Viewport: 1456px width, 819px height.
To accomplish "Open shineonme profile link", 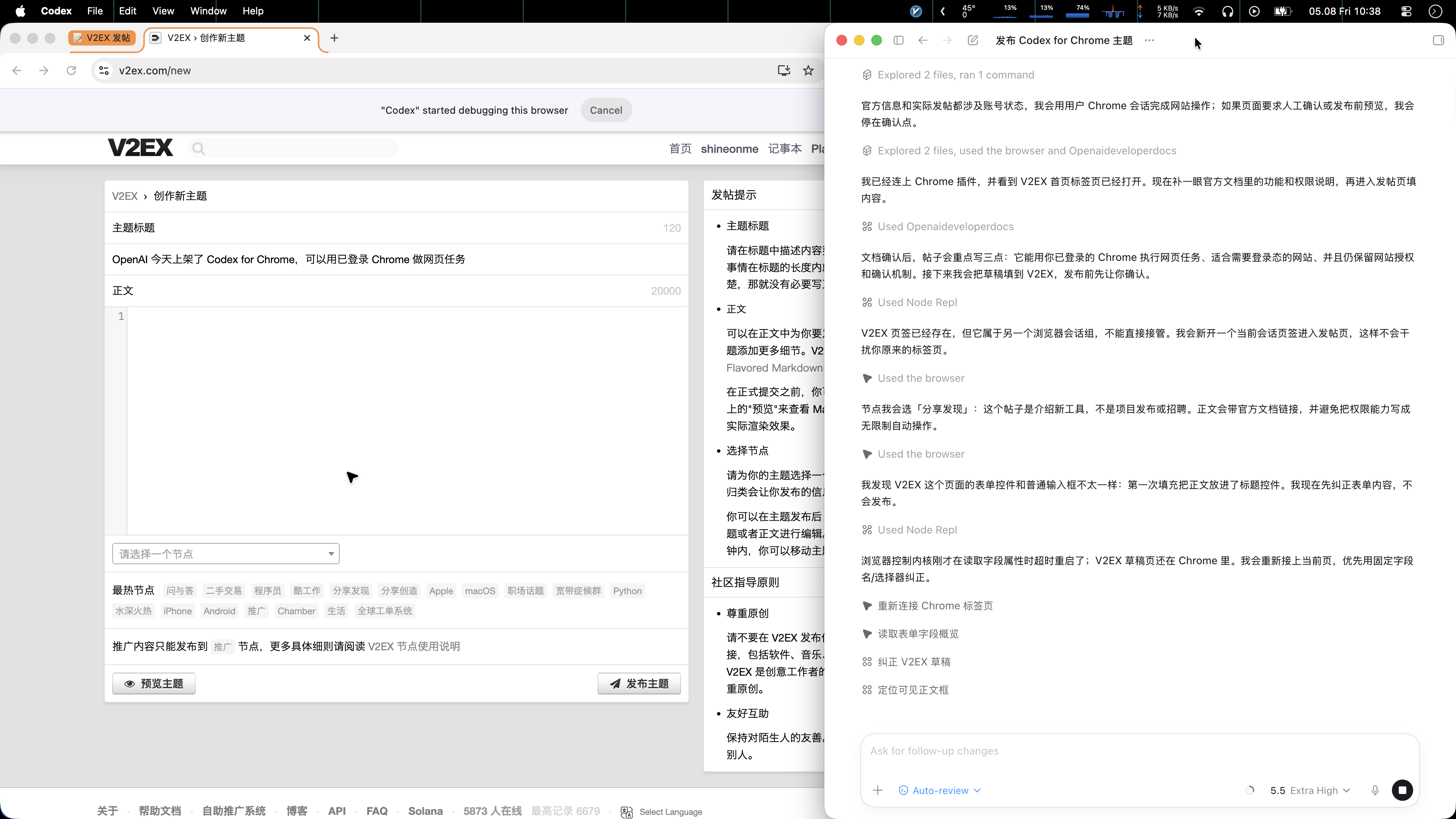I will [x=730, y=149].
